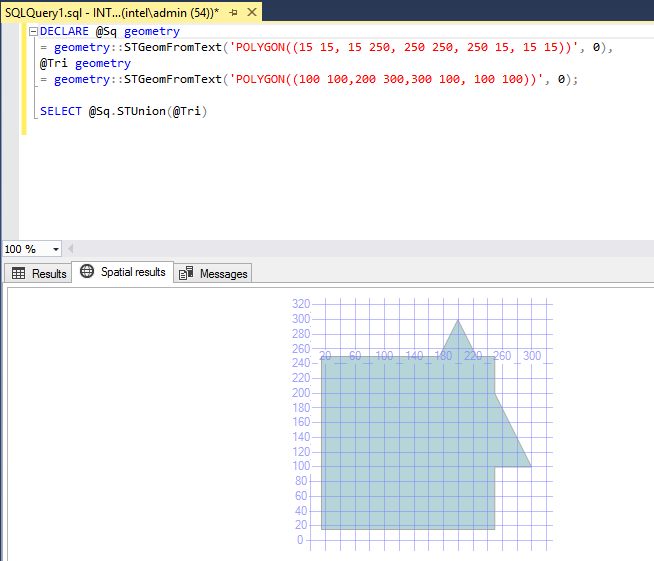Click the Messages tab icon

(x=186, y=273)
